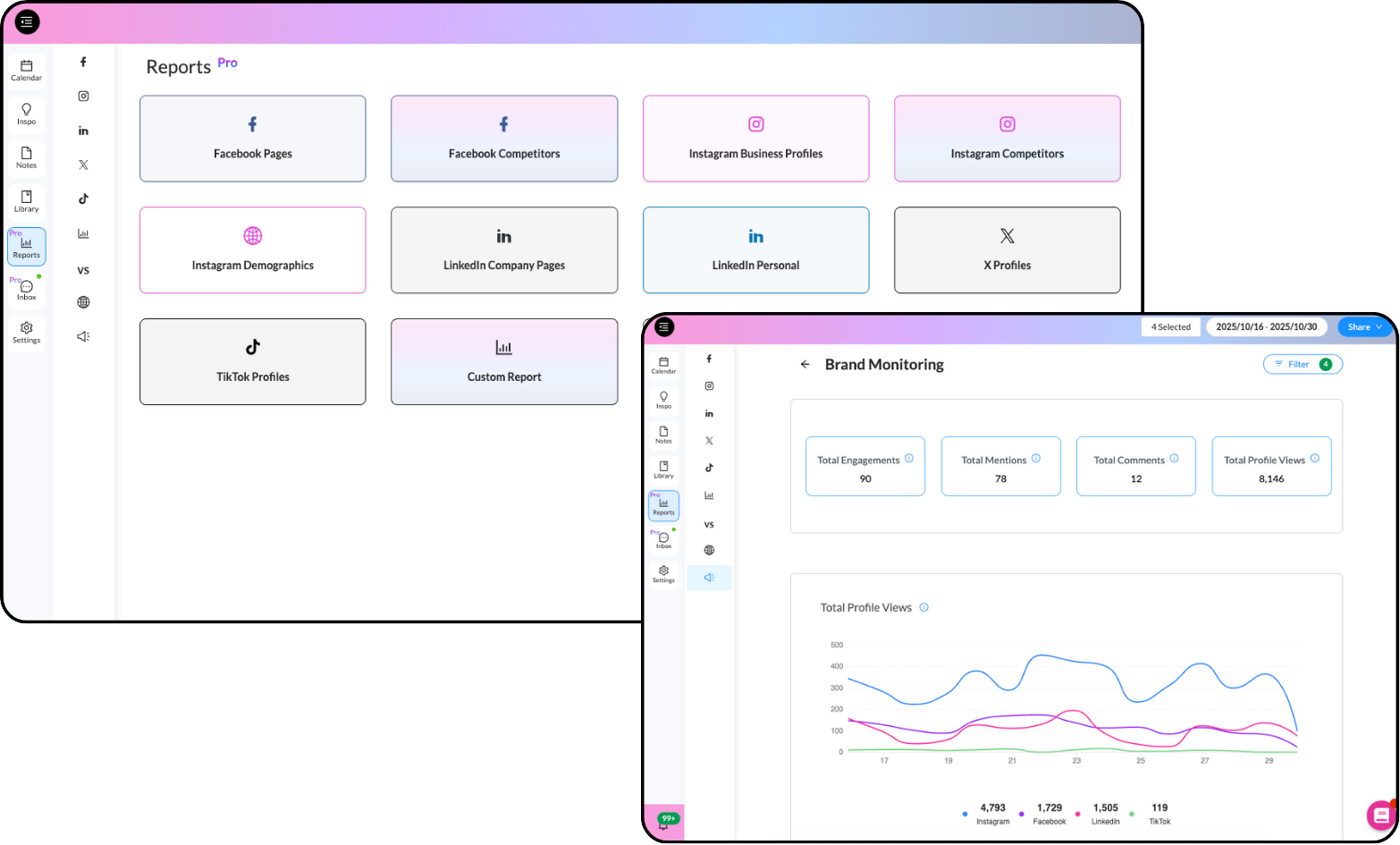
Task: Click the bar chart icon in the Reports window sub-sidebar
Action: pos(83,233)
